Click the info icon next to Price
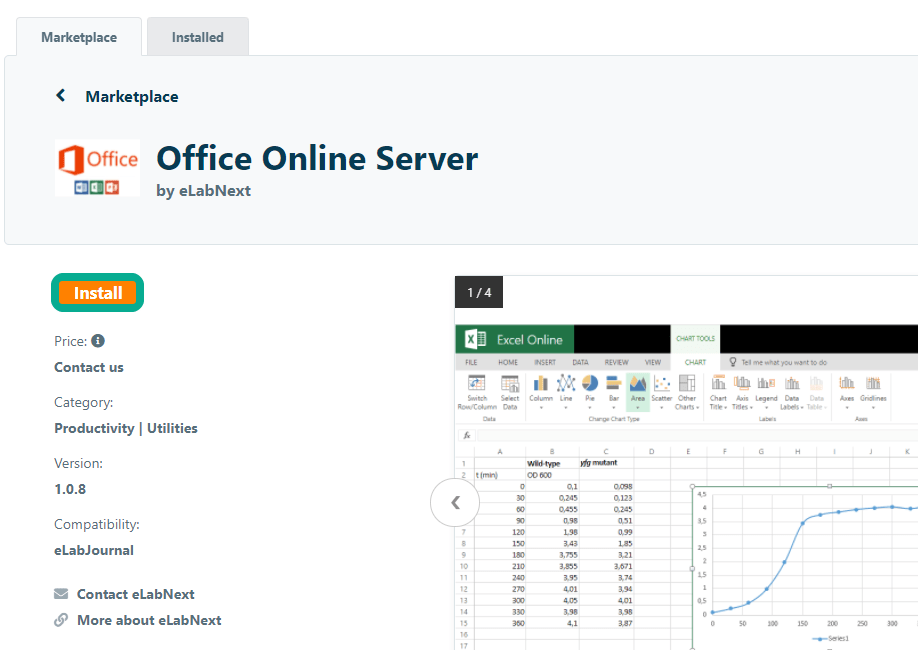Screen dimensions: 918x650 click(97, 341)
